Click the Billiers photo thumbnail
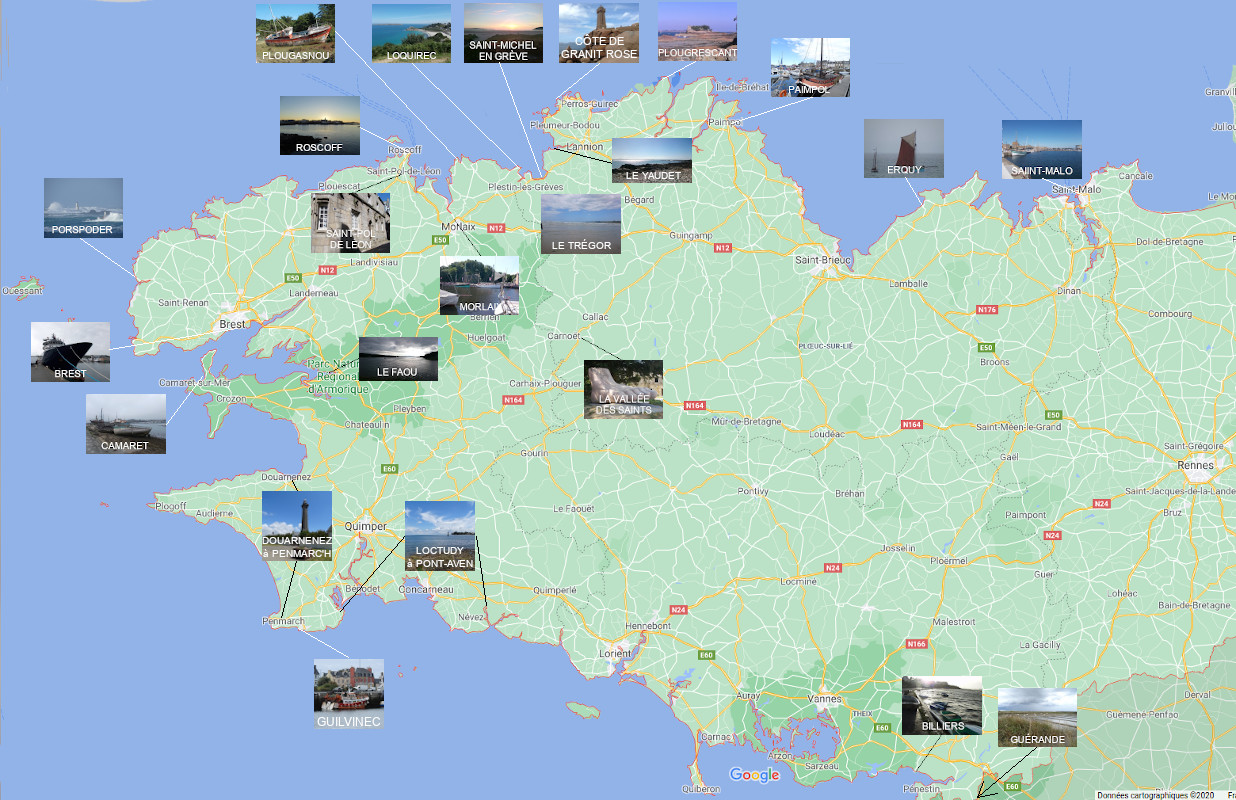 [x=942, y=705]
